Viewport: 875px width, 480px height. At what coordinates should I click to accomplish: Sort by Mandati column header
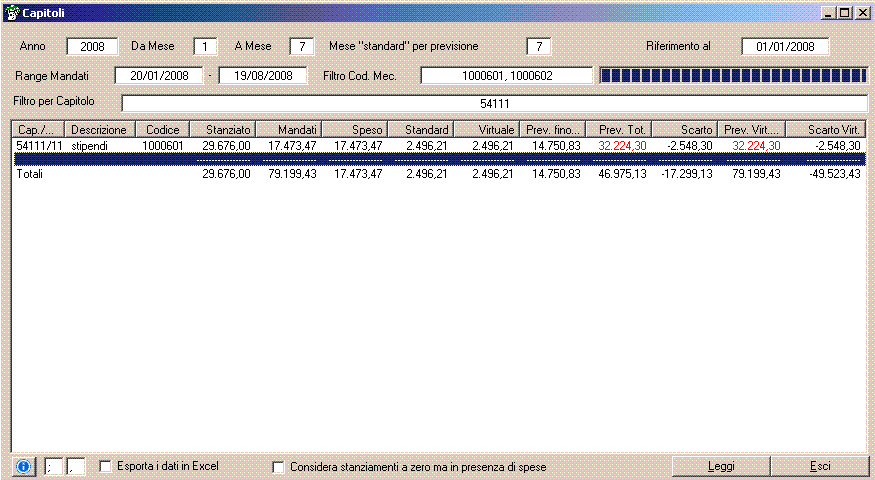click(288, 130)
